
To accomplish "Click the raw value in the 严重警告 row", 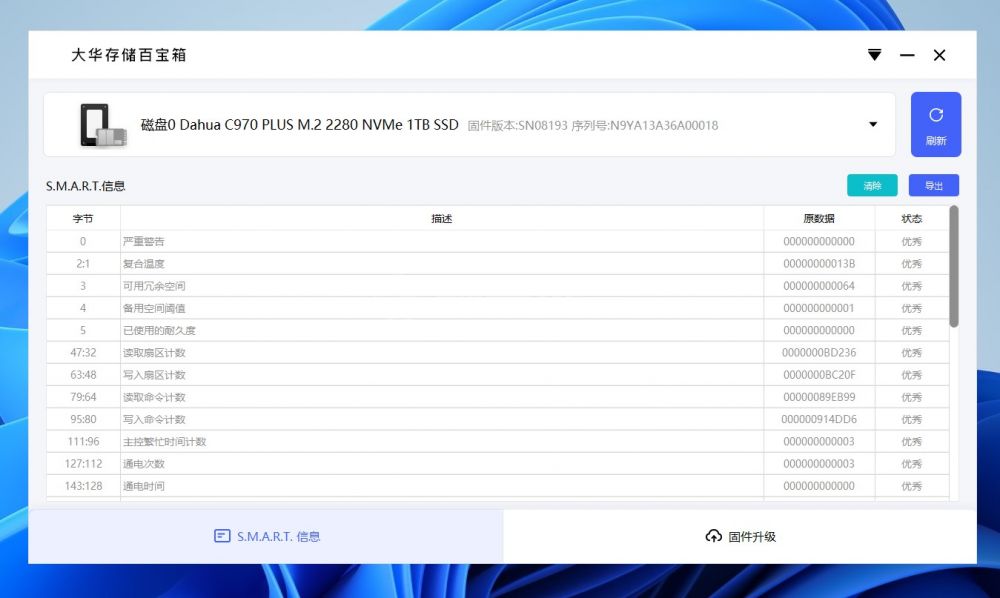I will point(819,242).
